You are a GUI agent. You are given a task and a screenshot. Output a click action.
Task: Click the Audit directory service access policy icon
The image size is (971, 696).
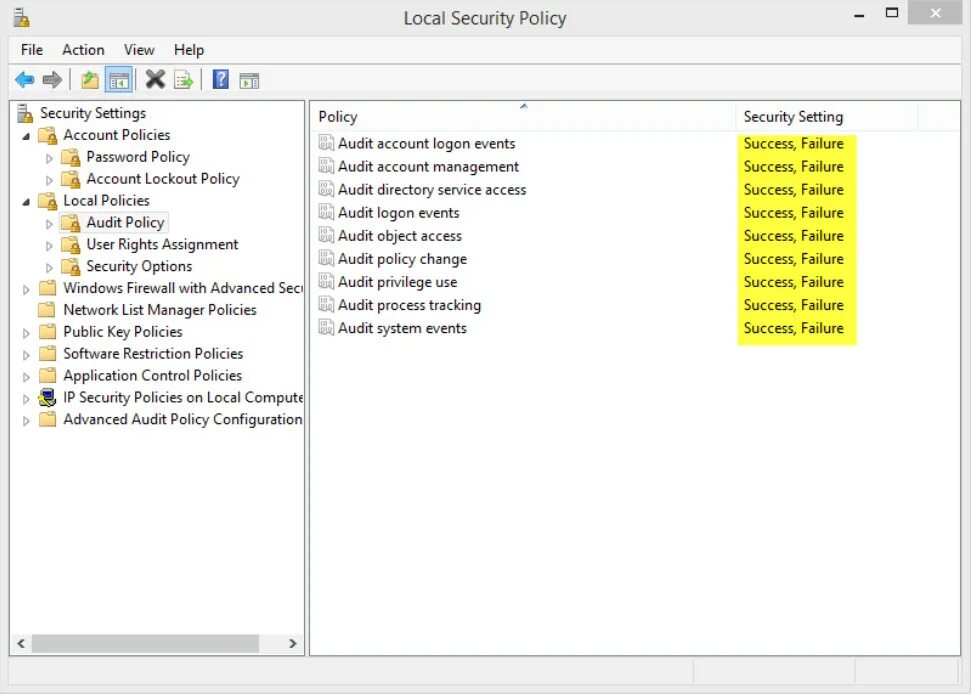click(326, 189)
